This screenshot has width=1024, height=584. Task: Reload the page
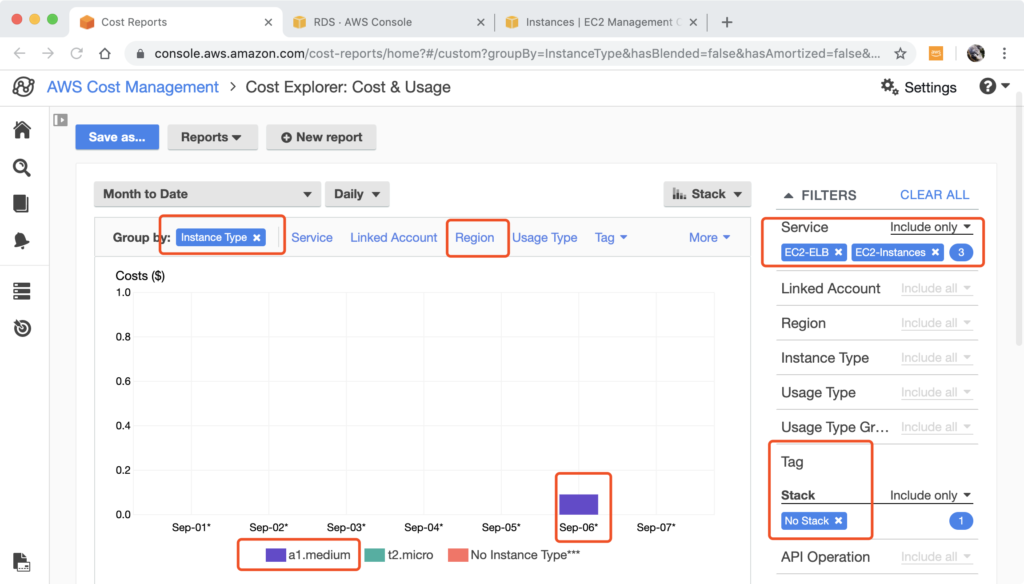coord(76,54)
